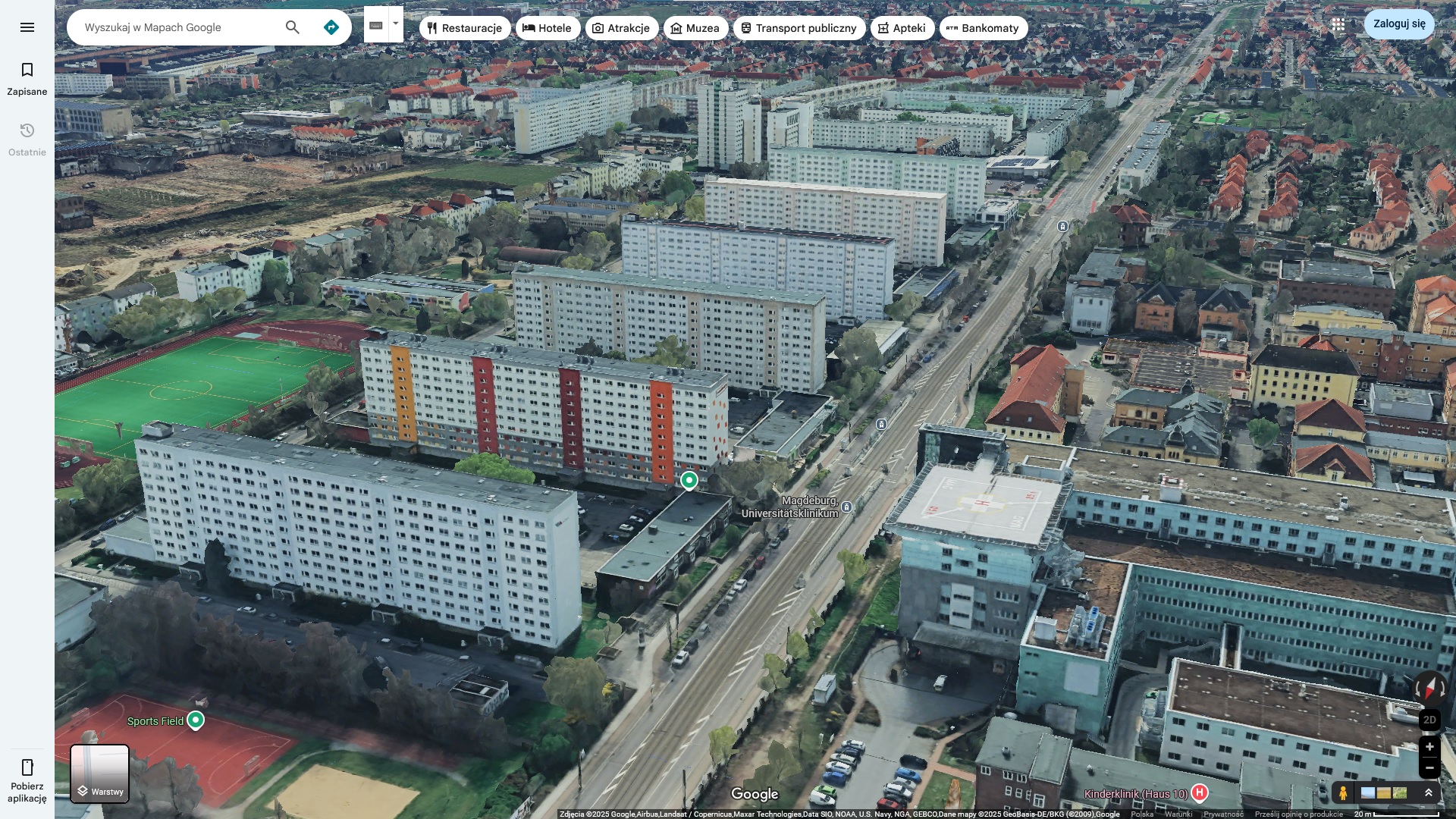Click the Wyszukaj w Mapach Google search field

pyautogui.click(x=180, y=27)
